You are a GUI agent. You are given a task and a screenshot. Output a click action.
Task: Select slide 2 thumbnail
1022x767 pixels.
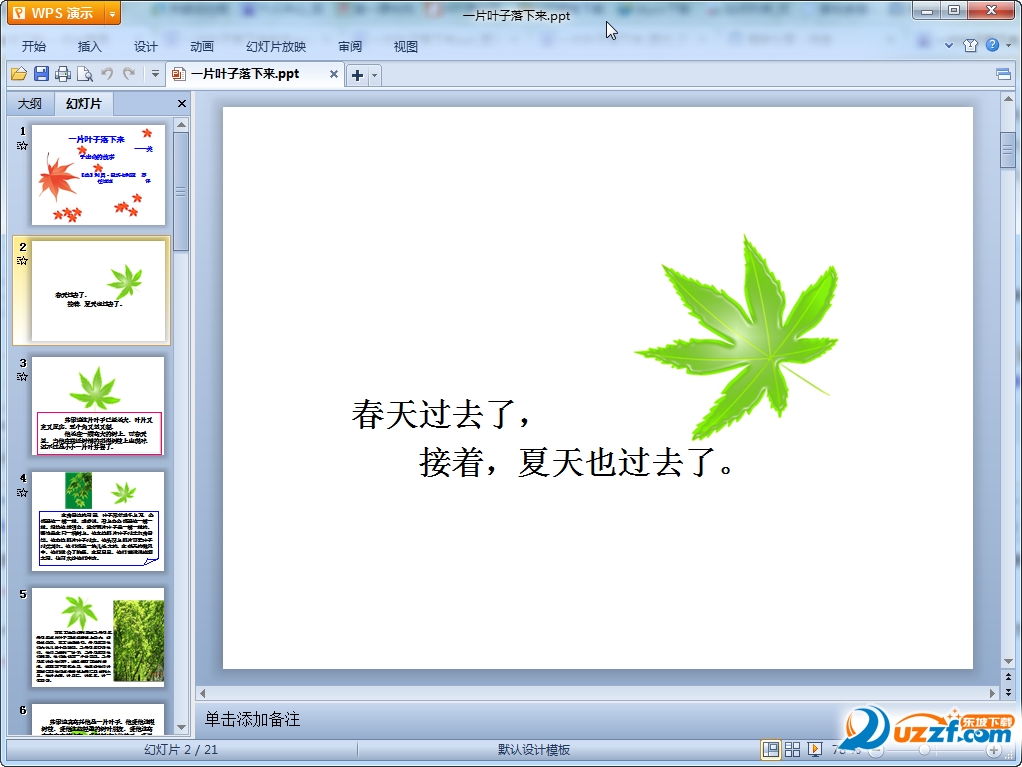(98, 291)
